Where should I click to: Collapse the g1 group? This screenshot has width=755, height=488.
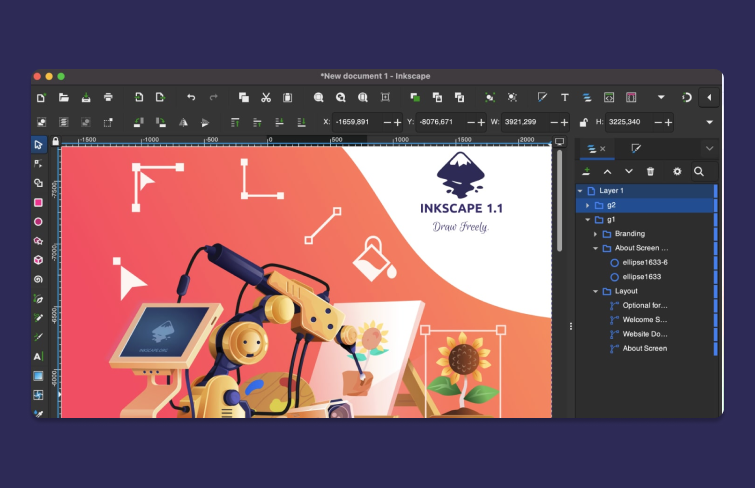coord(587,220)
